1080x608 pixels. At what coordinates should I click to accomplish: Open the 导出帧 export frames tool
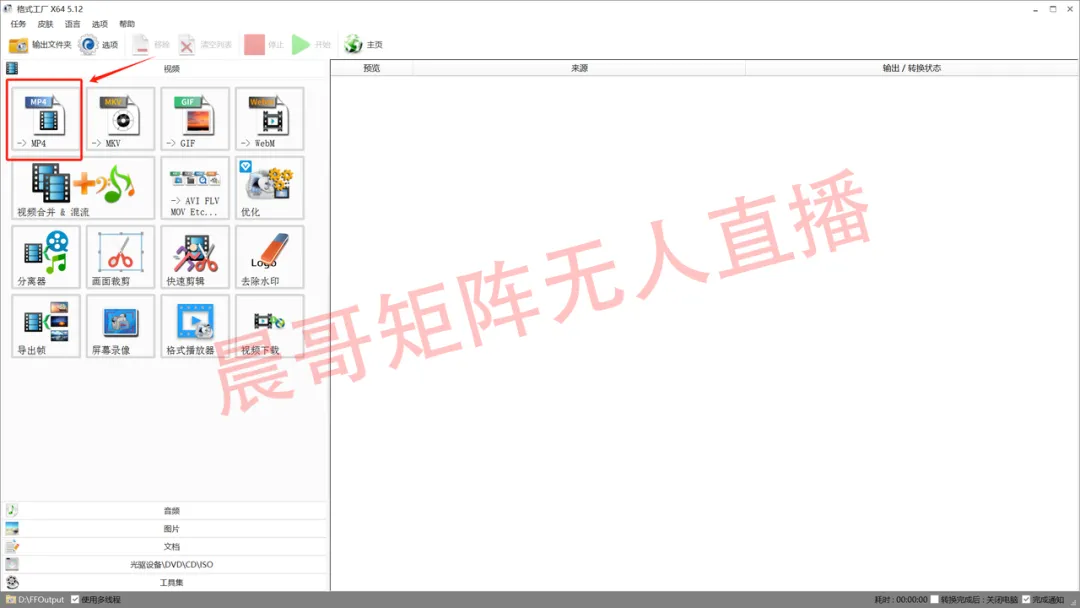[x=45, y=326]
